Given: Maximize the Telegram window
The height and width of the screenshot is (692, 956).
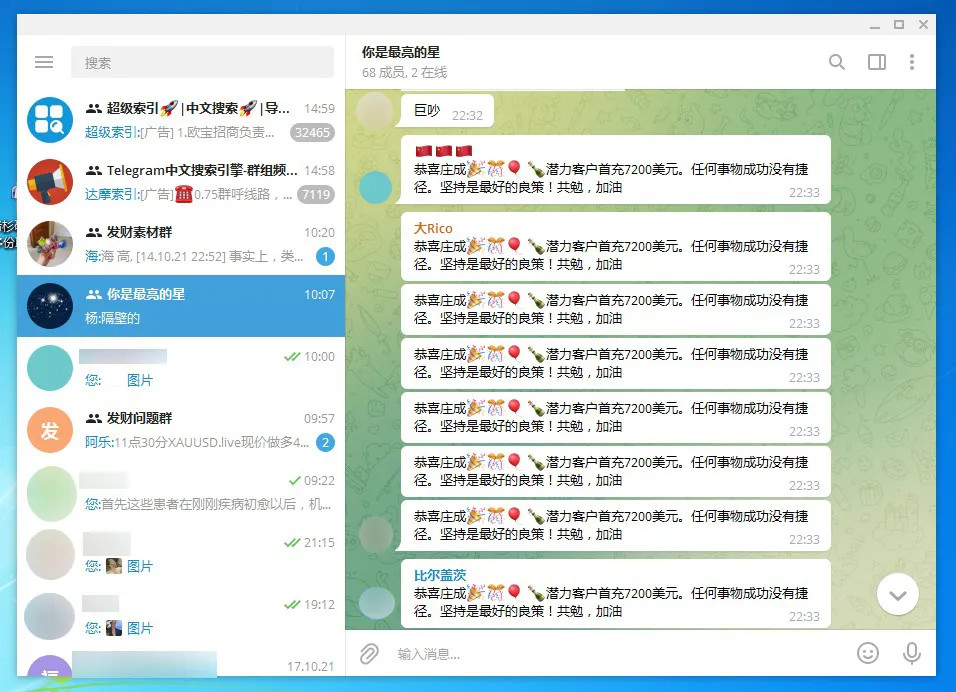Looking at the screenshot, I should point(899,24).
